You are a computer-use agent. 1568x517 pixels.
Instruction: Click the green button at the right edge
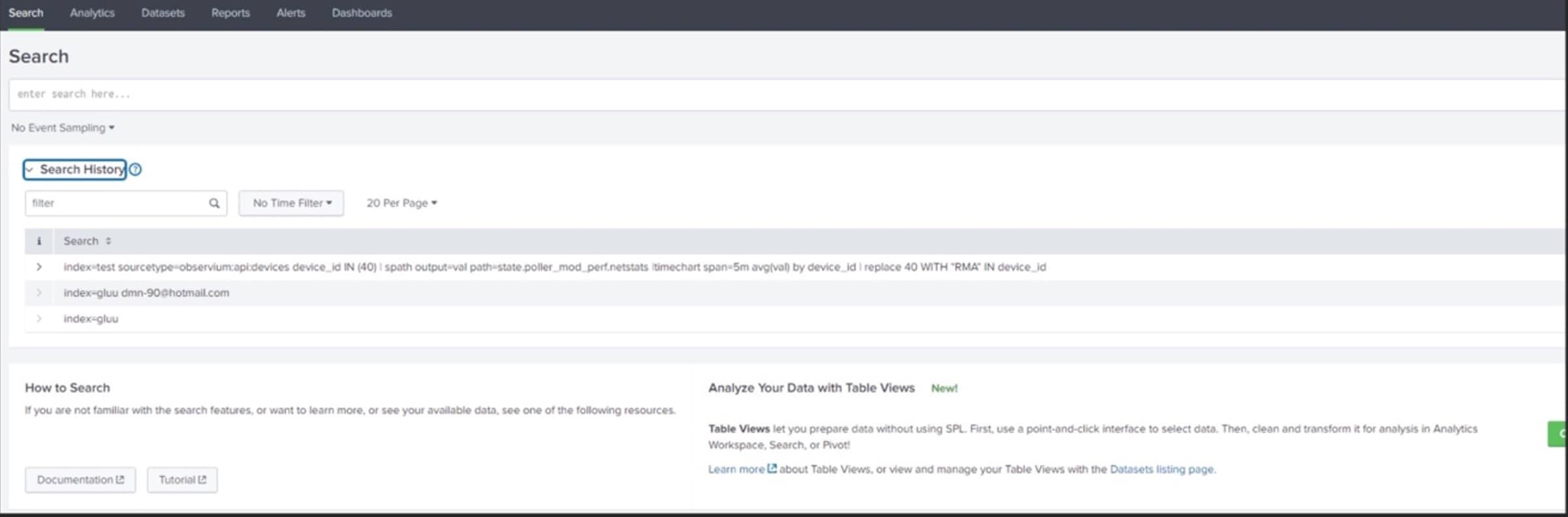[1558, 433]
